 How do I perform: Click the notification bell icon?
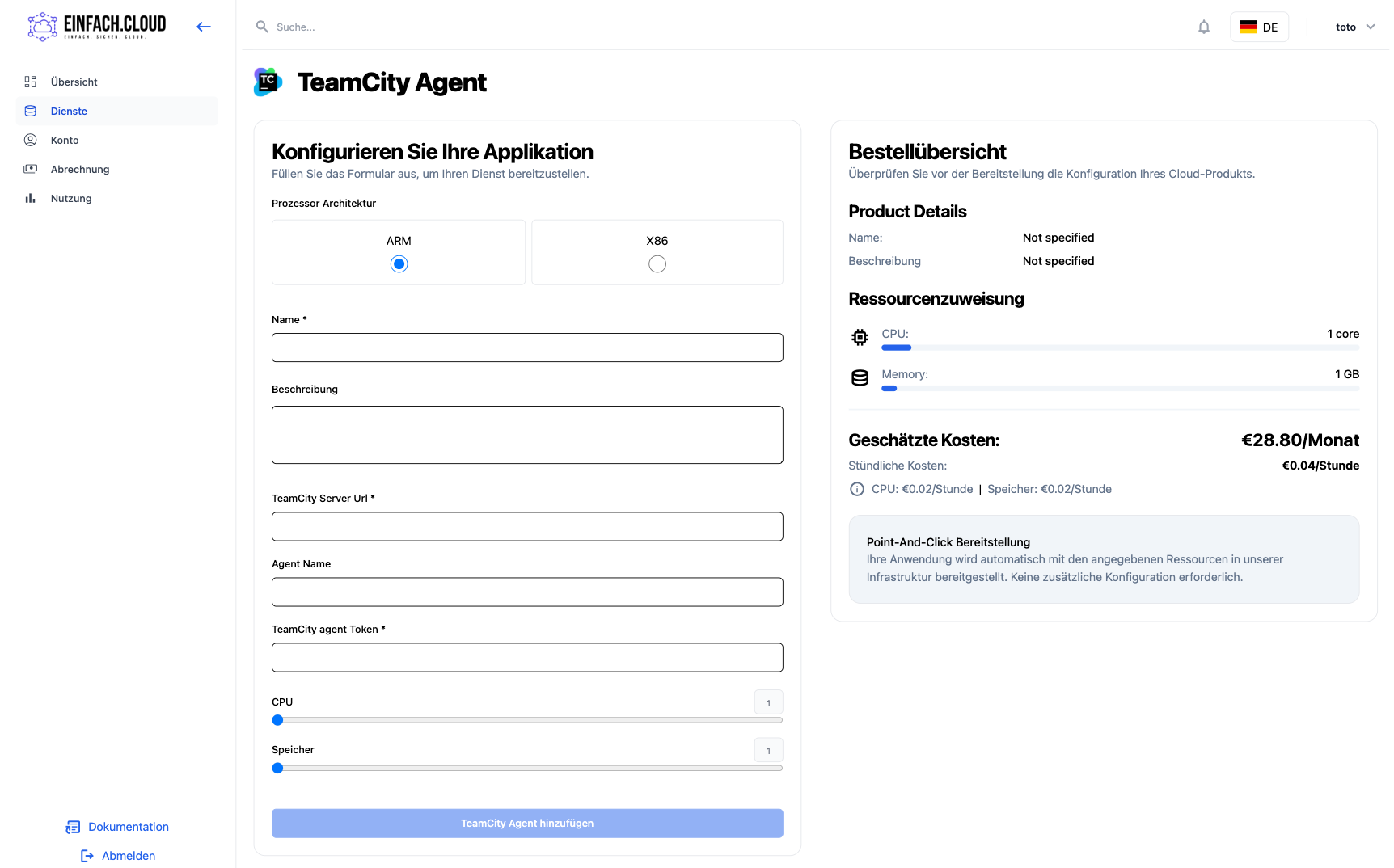(x=1203, y=27)
